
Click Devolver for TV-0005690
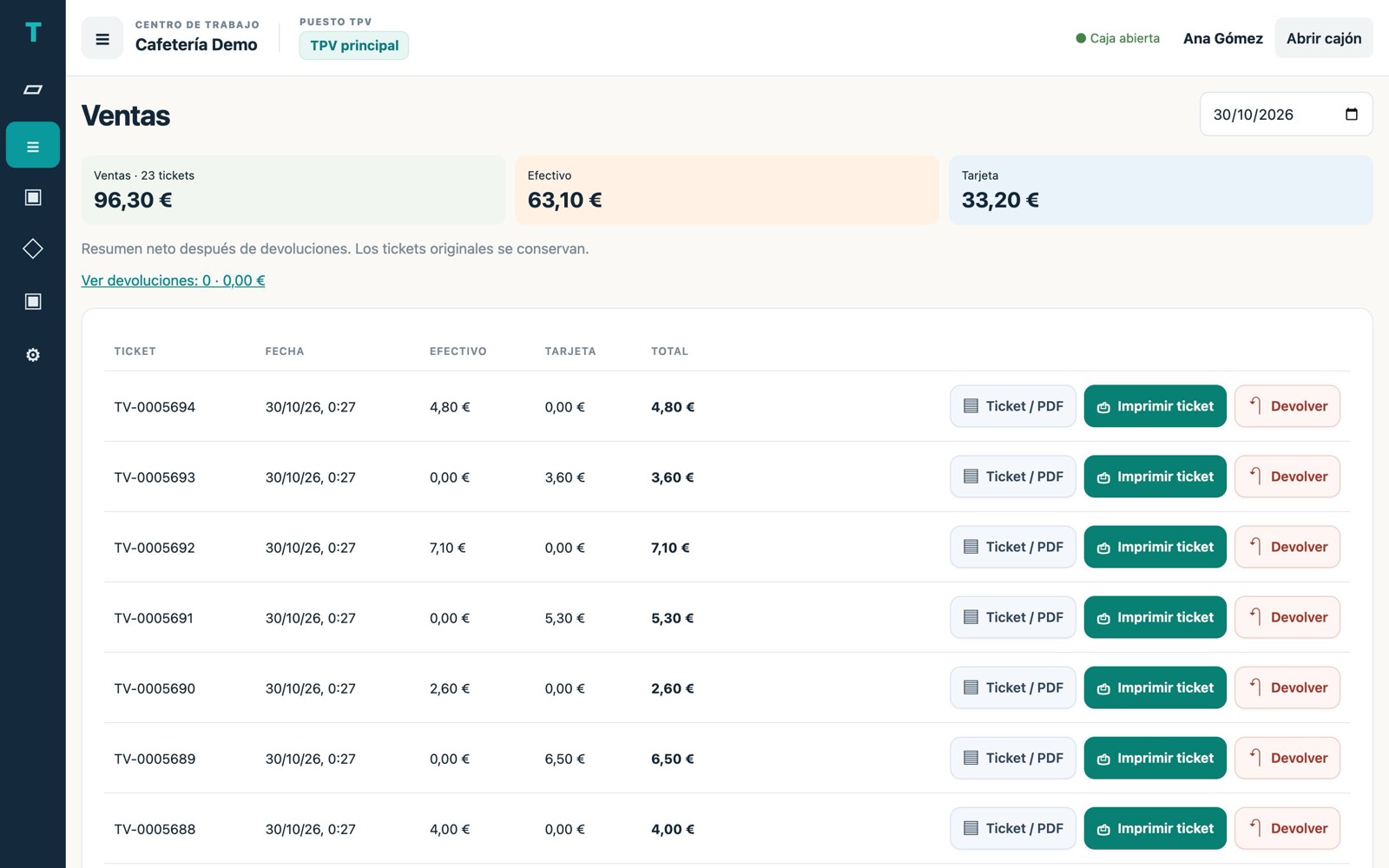pos(1287,687)
